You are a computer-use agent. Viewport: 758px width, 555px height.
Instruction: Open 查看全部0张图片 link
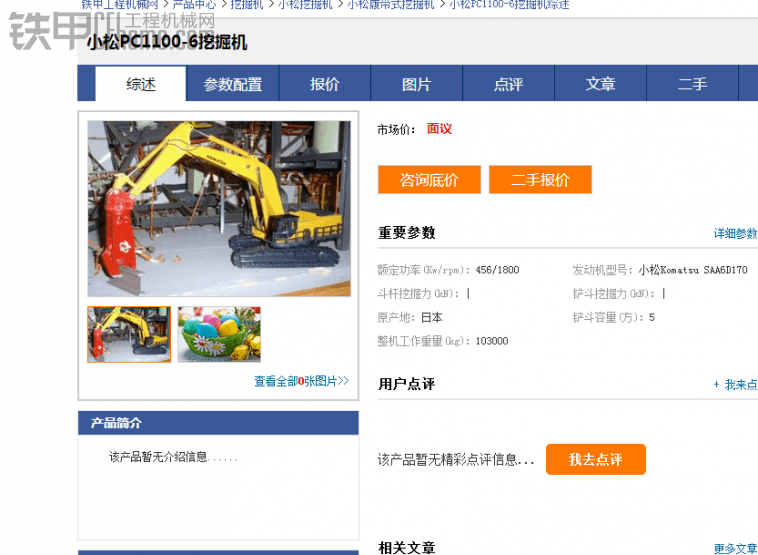302,381
